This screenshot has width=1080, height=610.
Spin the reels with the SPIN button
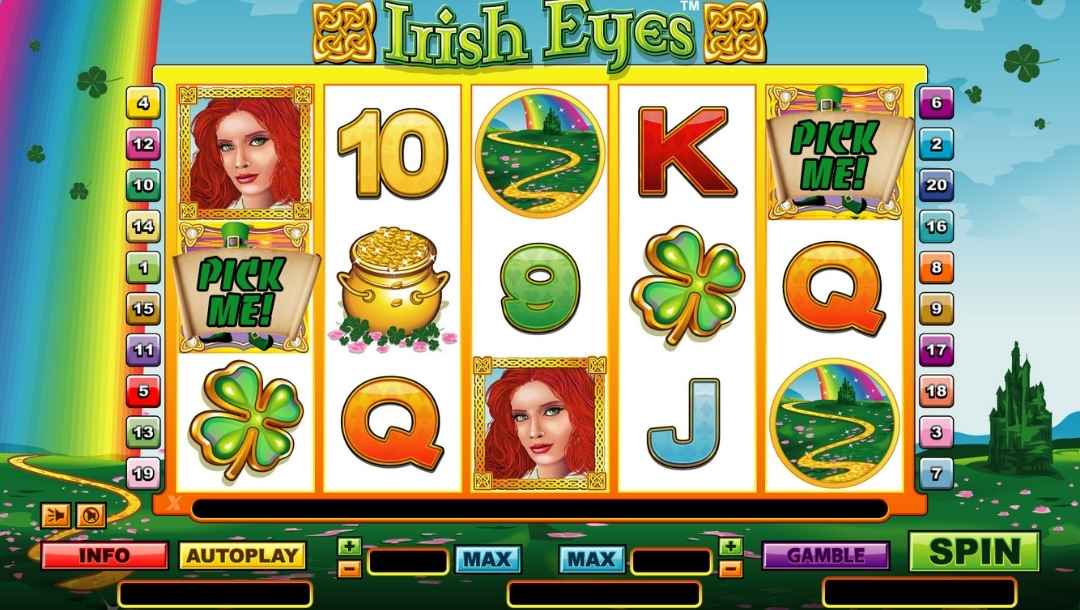(x=974, y=552)
